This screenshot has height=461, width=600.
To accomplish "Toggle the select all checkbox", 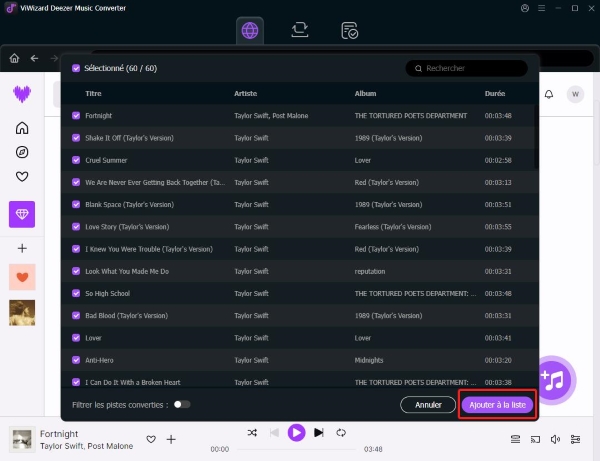I will pos(76,68).
